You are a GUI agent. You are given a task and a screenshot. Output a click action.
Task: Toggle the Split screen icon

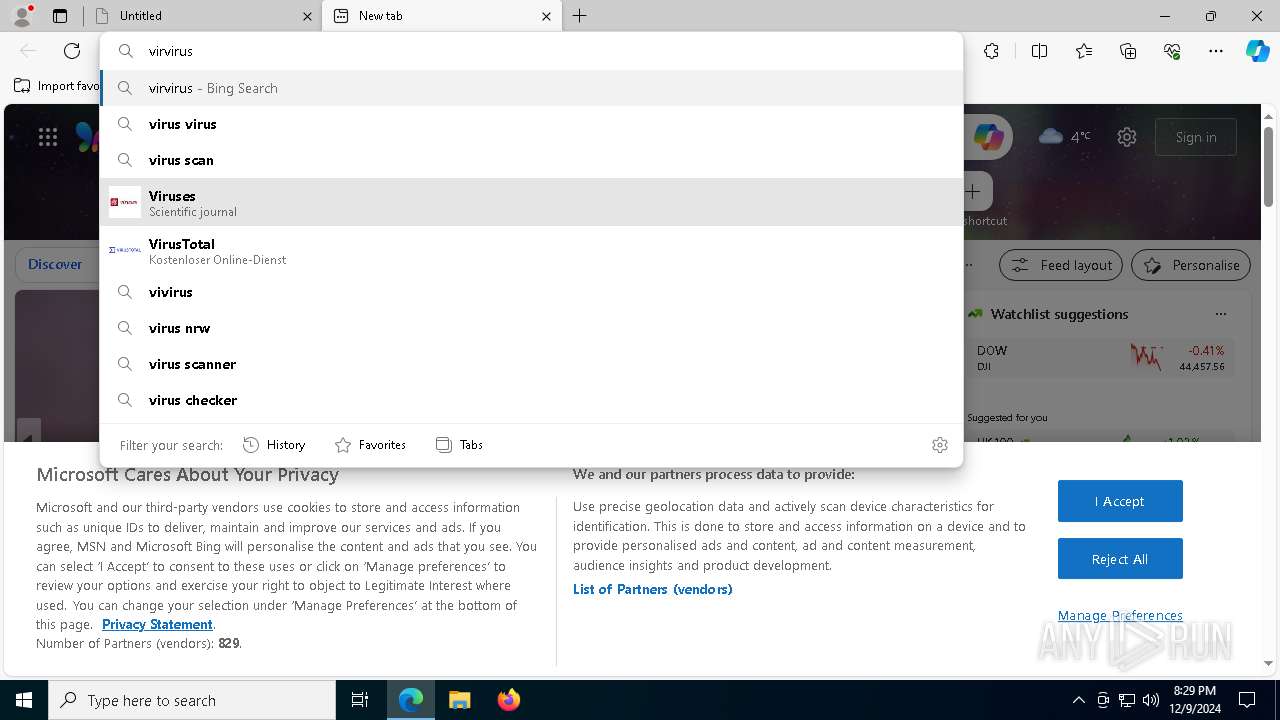(1039, 51)
